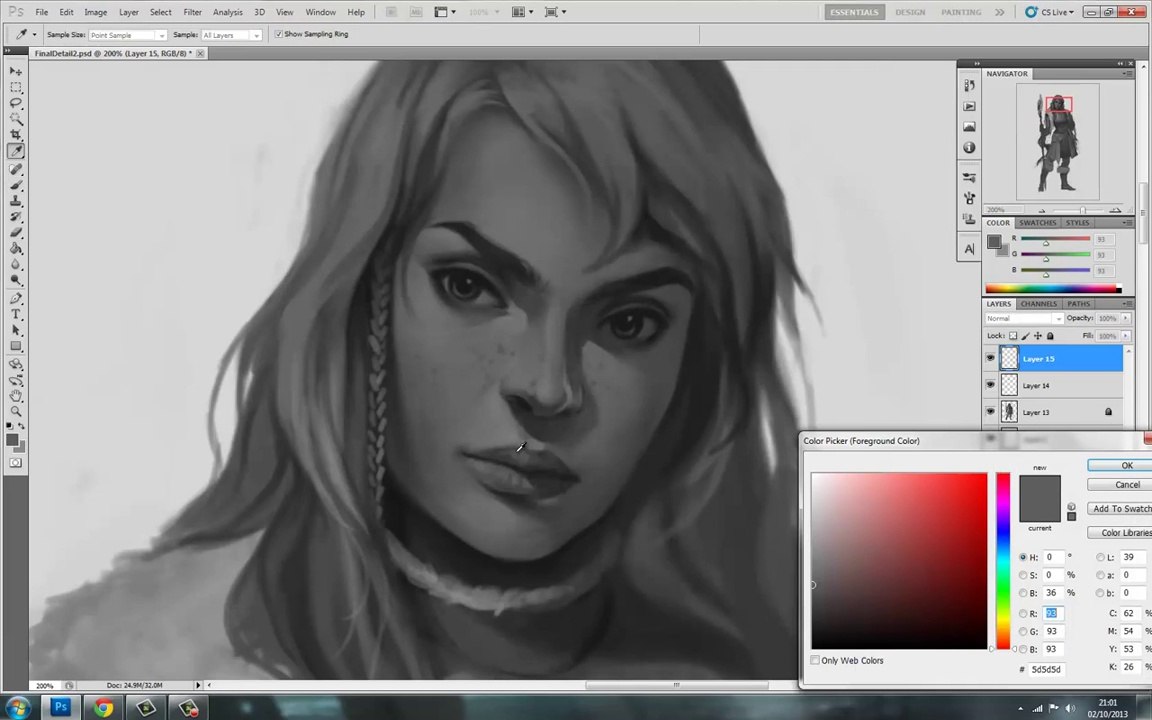The width and height of the screenshot is (1152, 720).
Task: Select the Eyedropper tool in toolbox
Action: pyautogui.click(x=15, y=151)
